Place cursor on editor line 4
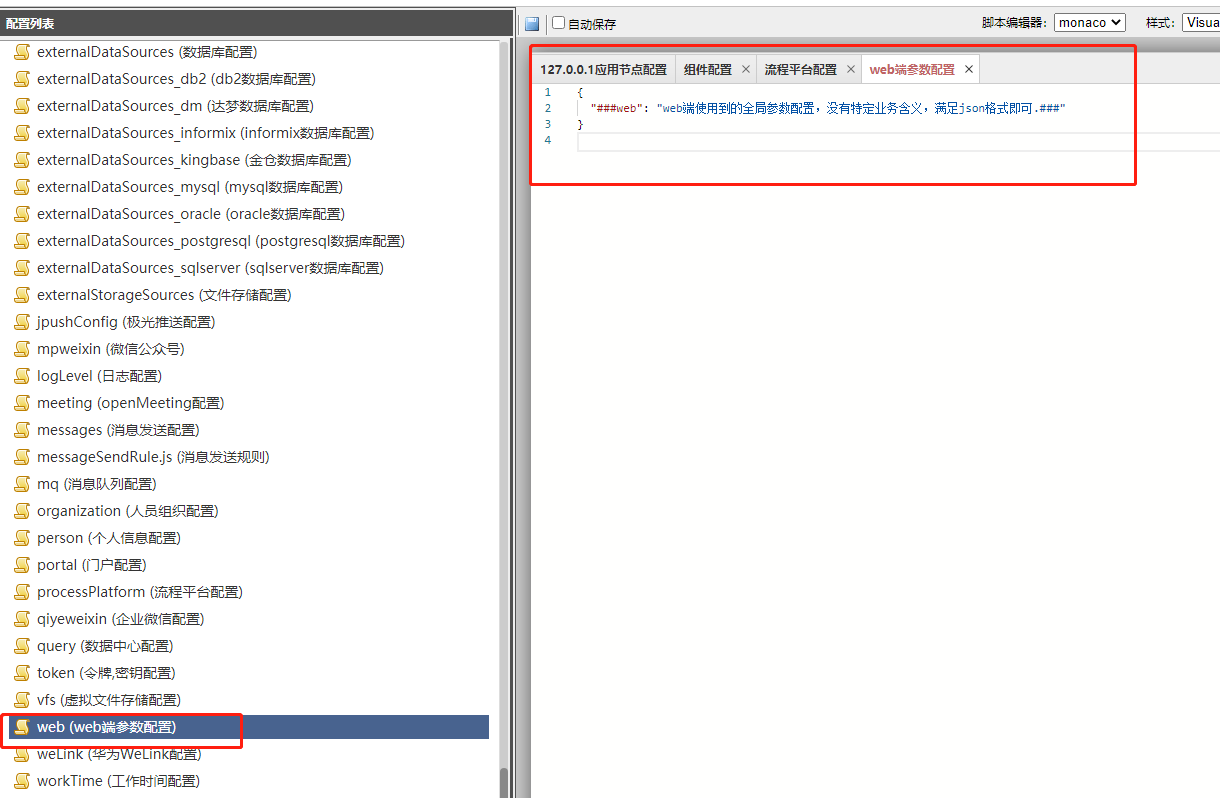1220x798 pixels. (898, 141)
